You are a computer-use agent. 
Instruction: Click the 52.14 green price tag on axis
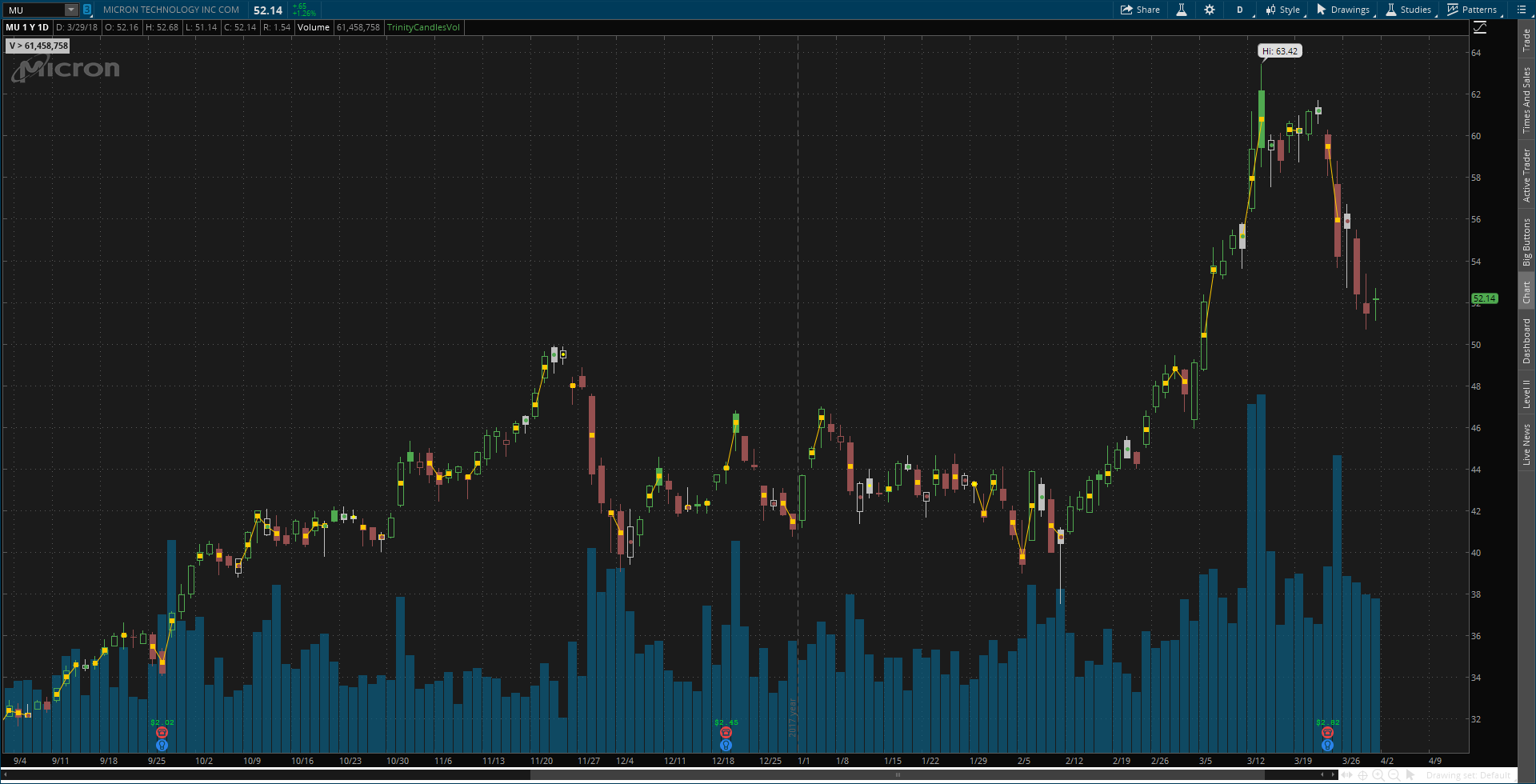pos(1484,298)
